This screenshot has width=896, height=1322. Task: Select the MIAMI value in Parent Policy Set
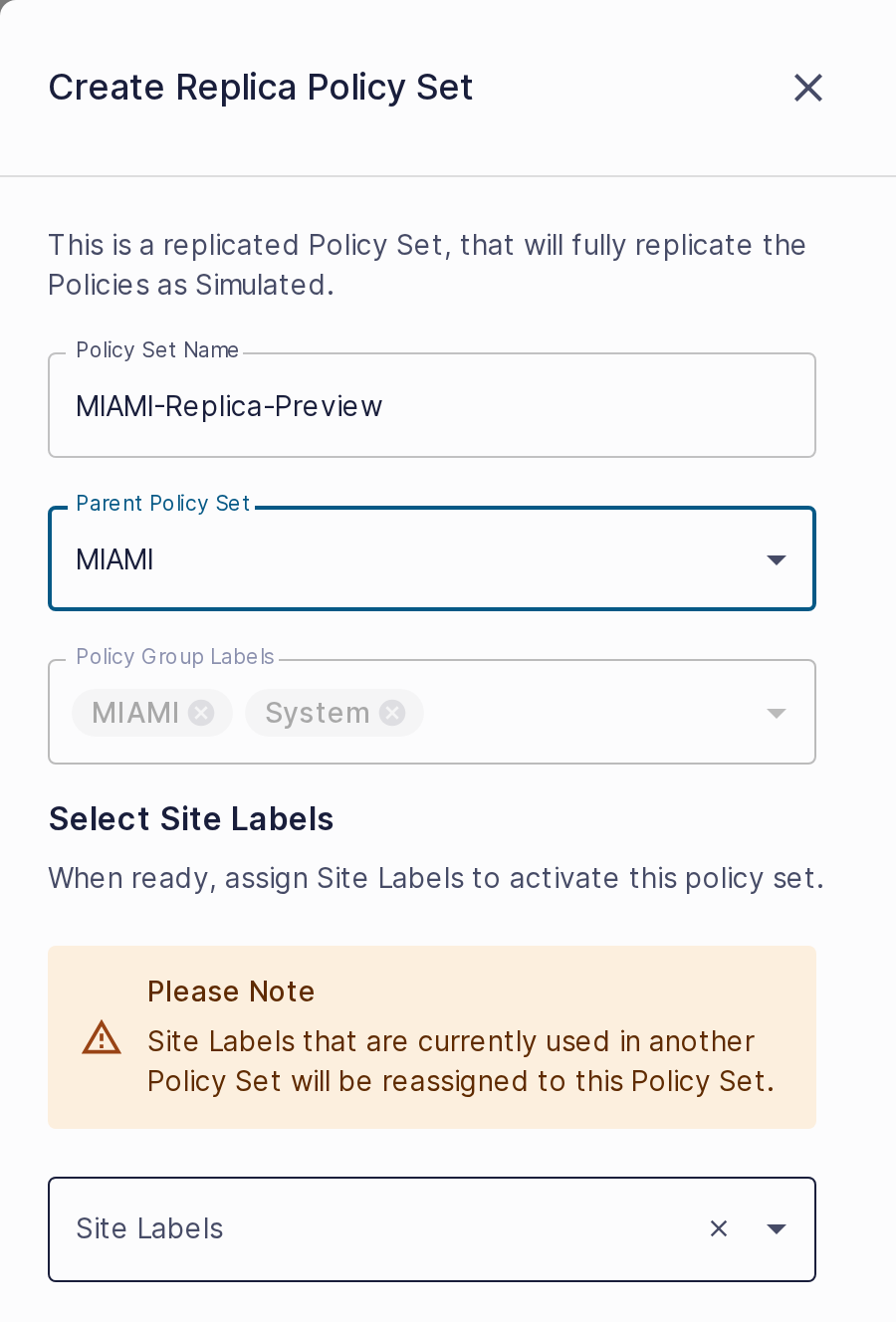click(114, 559)
